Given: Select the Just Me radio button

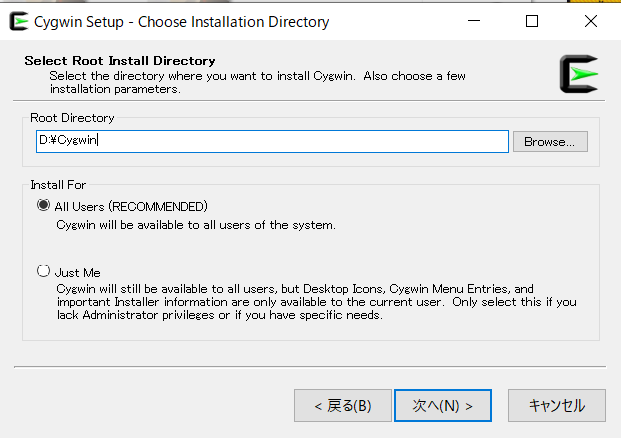Looking at the screenshot, I should click(43, 271).
